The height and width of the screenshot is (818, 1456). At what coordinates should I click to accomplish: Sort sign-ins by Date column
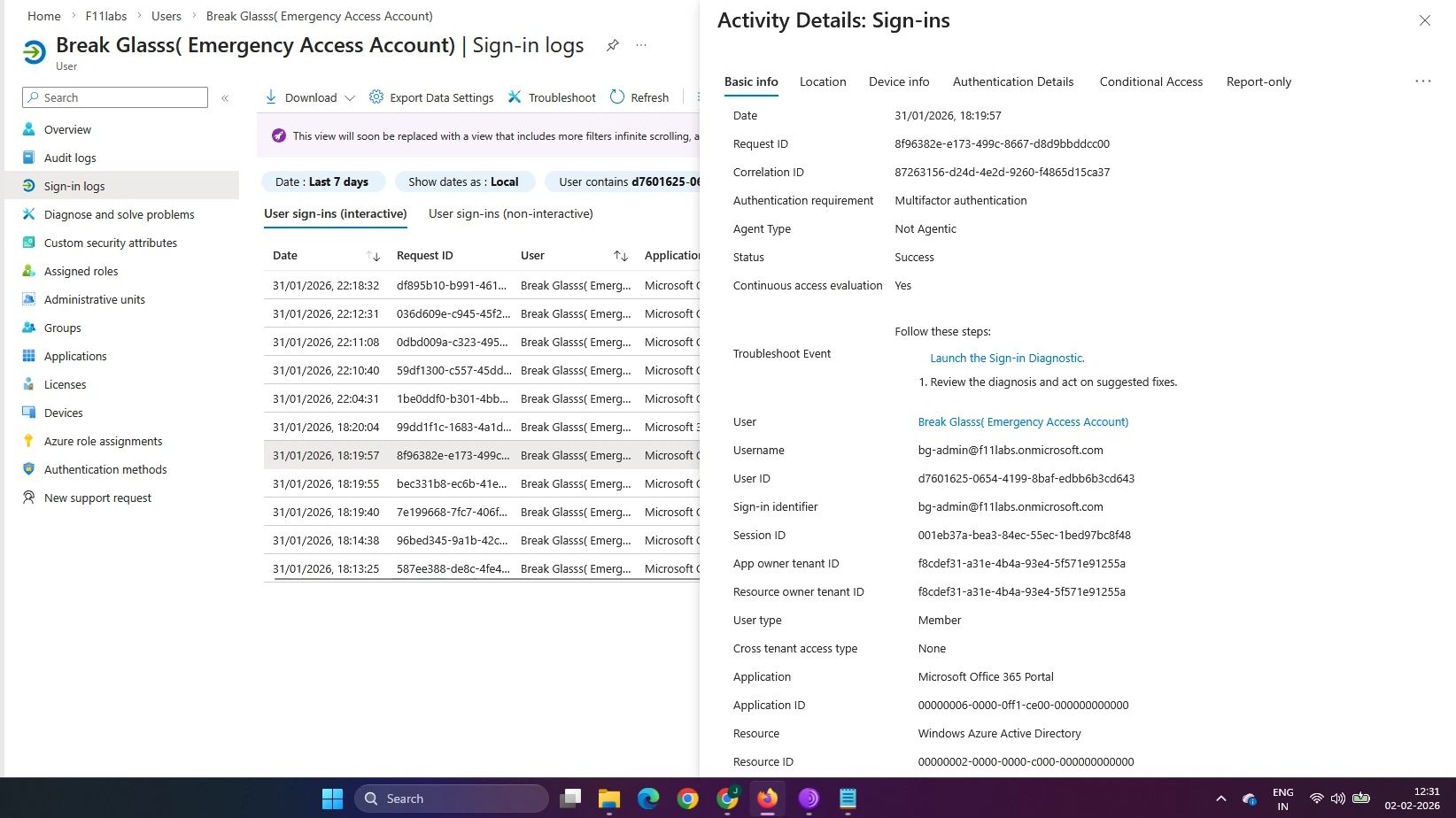[x=373, y=256]
